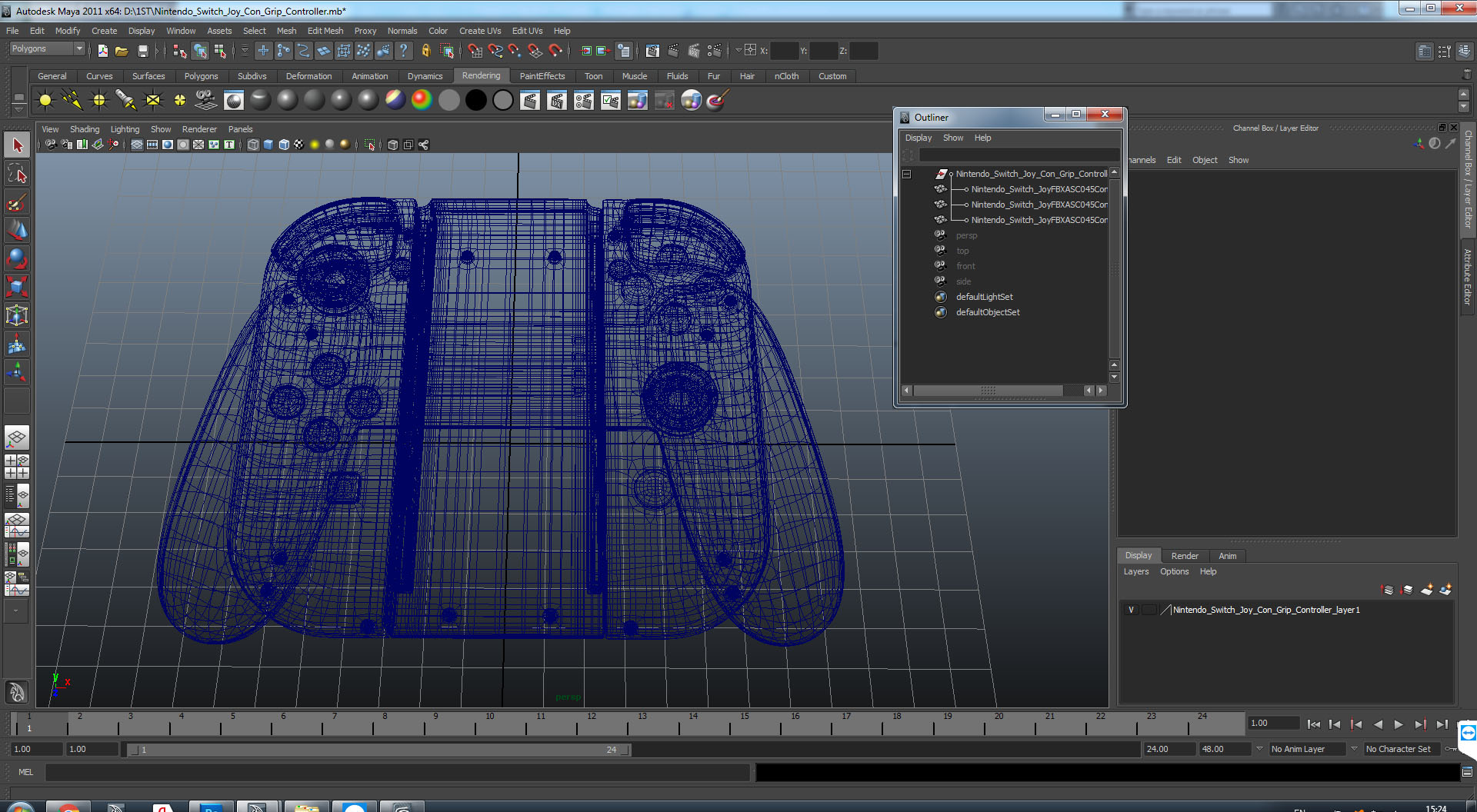Toggle film gate in panel toolbar
1477x812 pixels.
point(152,145)
